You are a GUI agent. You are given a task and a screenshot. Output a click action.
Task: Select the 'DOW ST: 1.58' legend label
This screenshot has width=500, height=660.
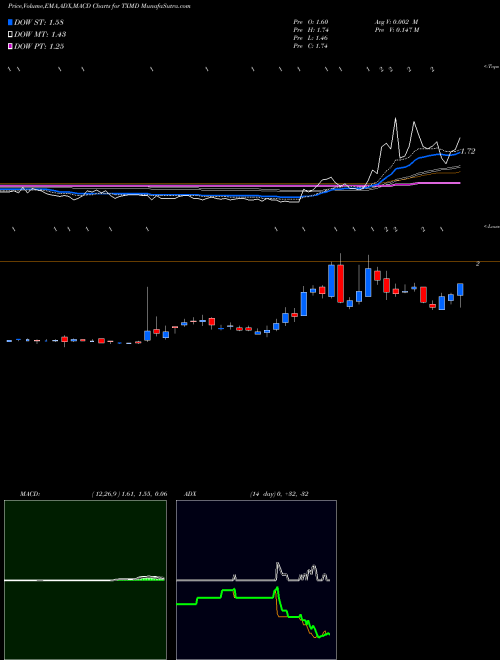(39, 22)
